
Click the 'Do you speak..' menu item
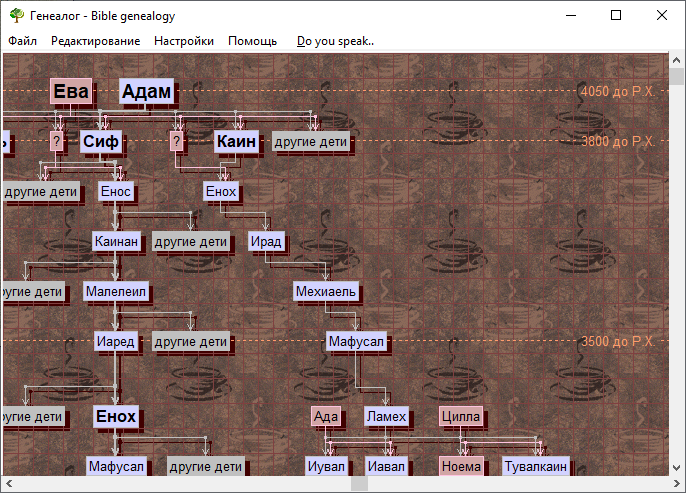point(336,41)
